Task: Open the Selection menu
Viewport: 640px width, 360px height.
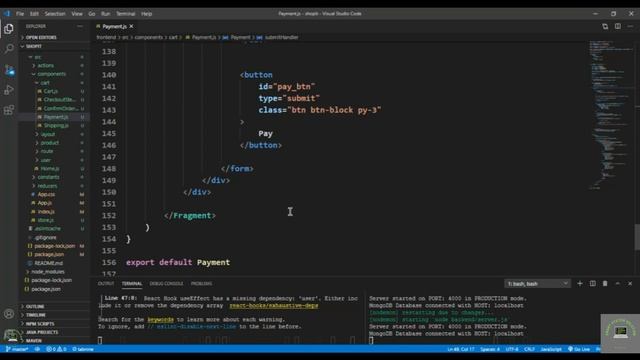Action: (55, 13)
